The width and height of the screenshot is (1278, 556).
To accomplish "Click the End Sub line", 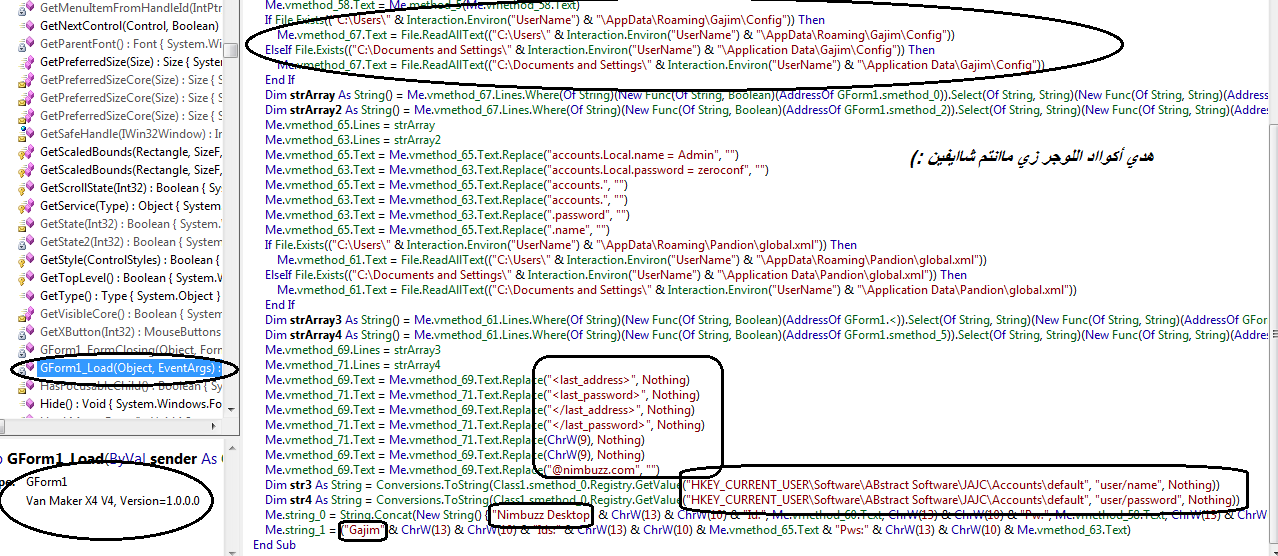I will tap(275, 545).
